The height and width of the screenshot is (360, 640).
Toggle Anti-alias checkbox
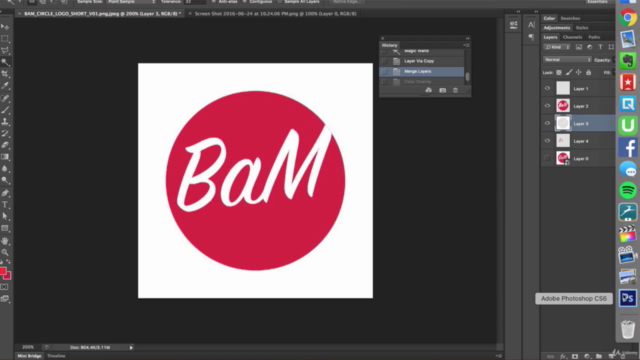tap(213, 2)
